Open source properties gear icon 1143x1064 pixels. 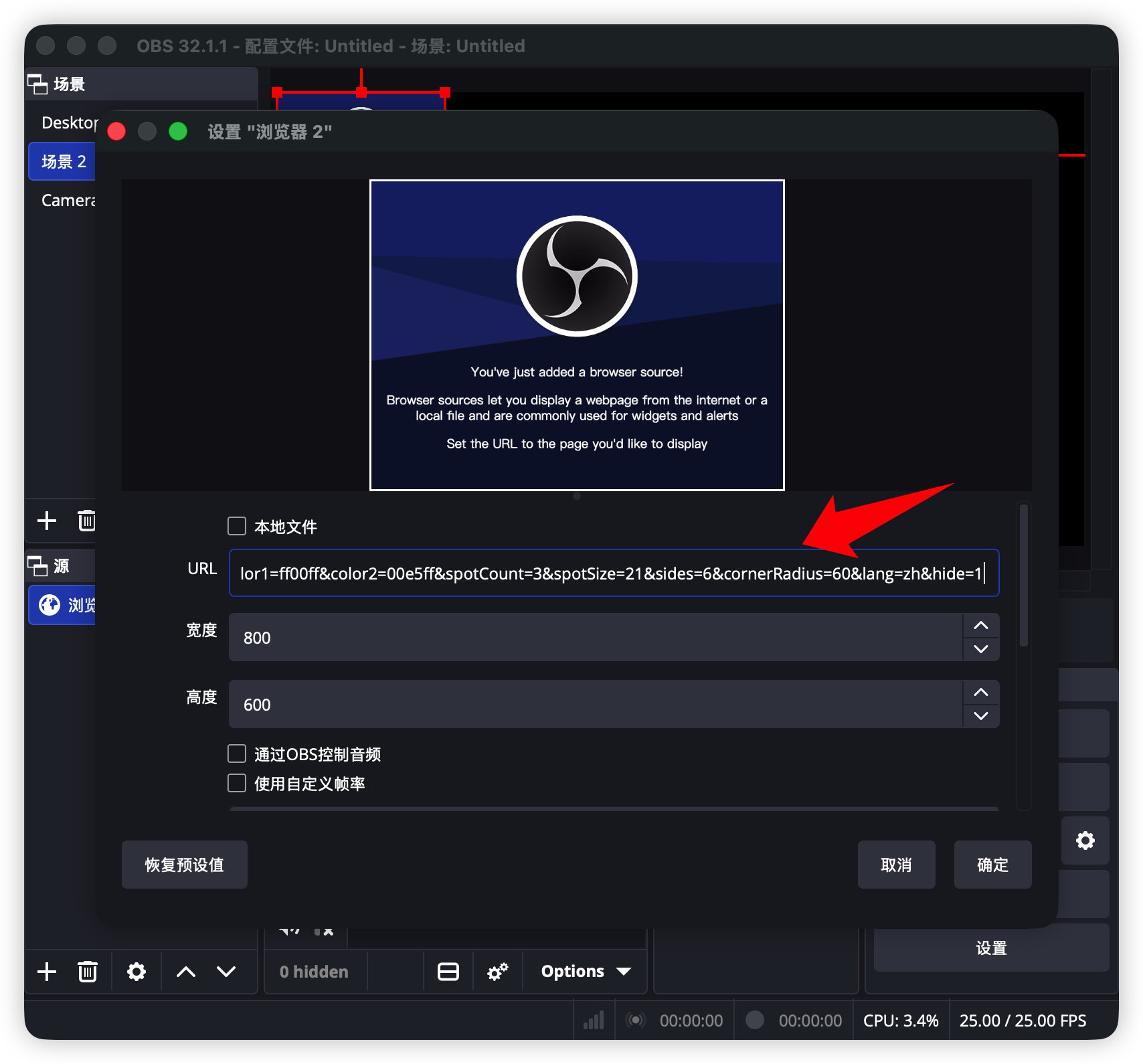click(136, 971)
